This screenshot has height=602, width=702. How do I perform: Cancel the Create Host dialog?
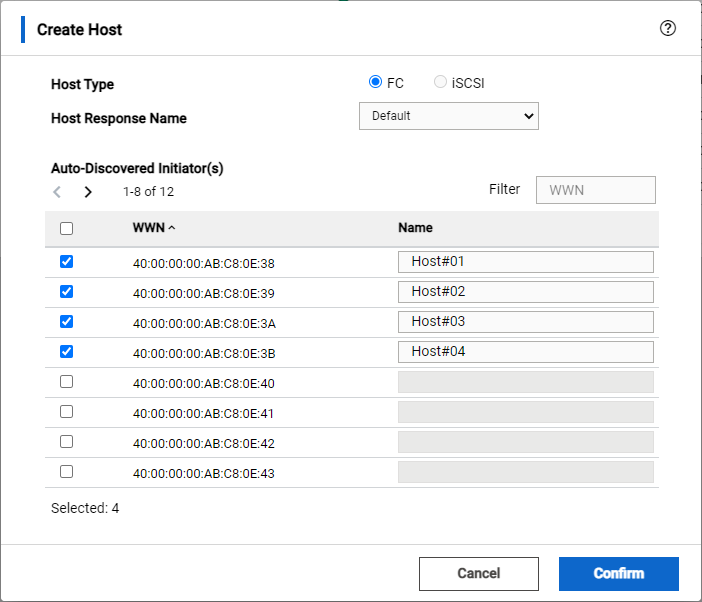click(x=478, y=574)
